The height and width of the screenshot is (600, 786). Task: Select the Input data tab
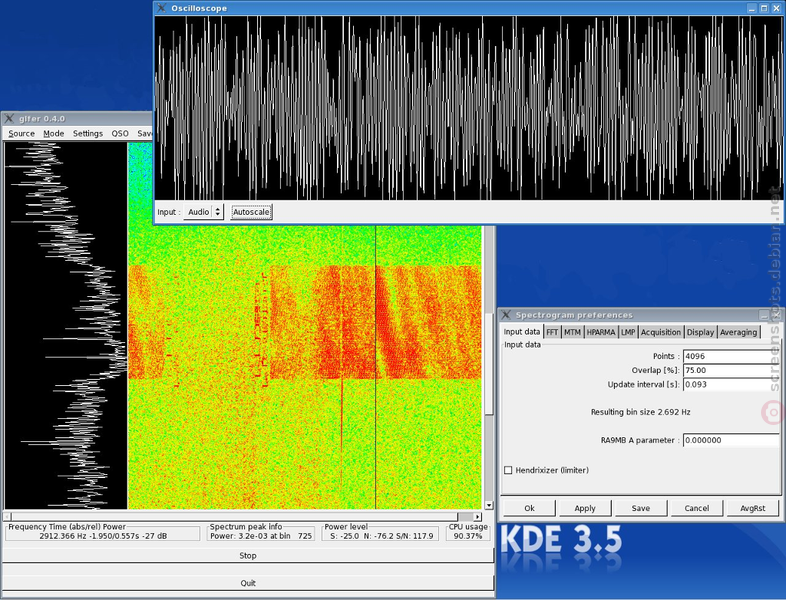(522, 331)
